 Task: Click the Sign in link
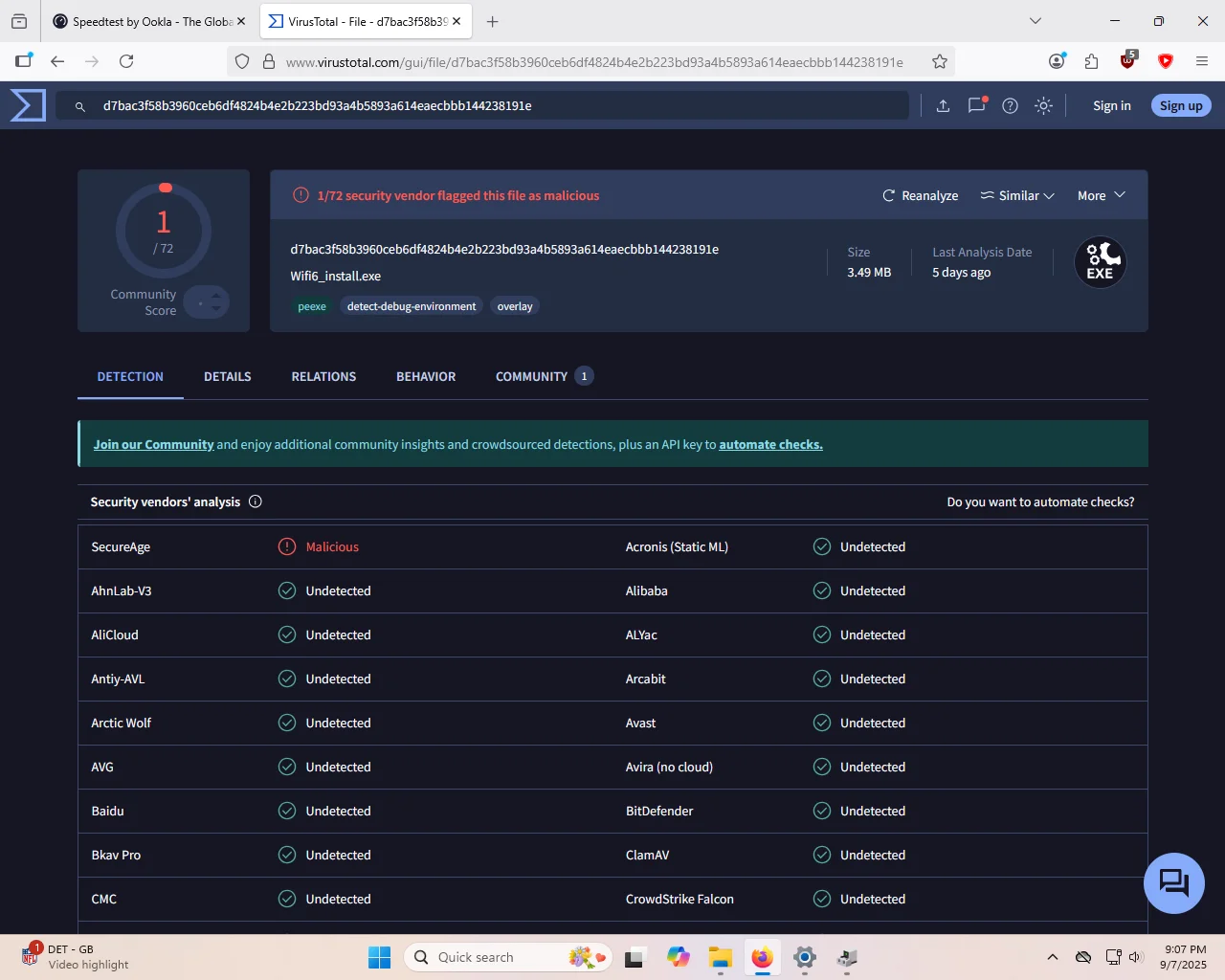point(1112,106)
